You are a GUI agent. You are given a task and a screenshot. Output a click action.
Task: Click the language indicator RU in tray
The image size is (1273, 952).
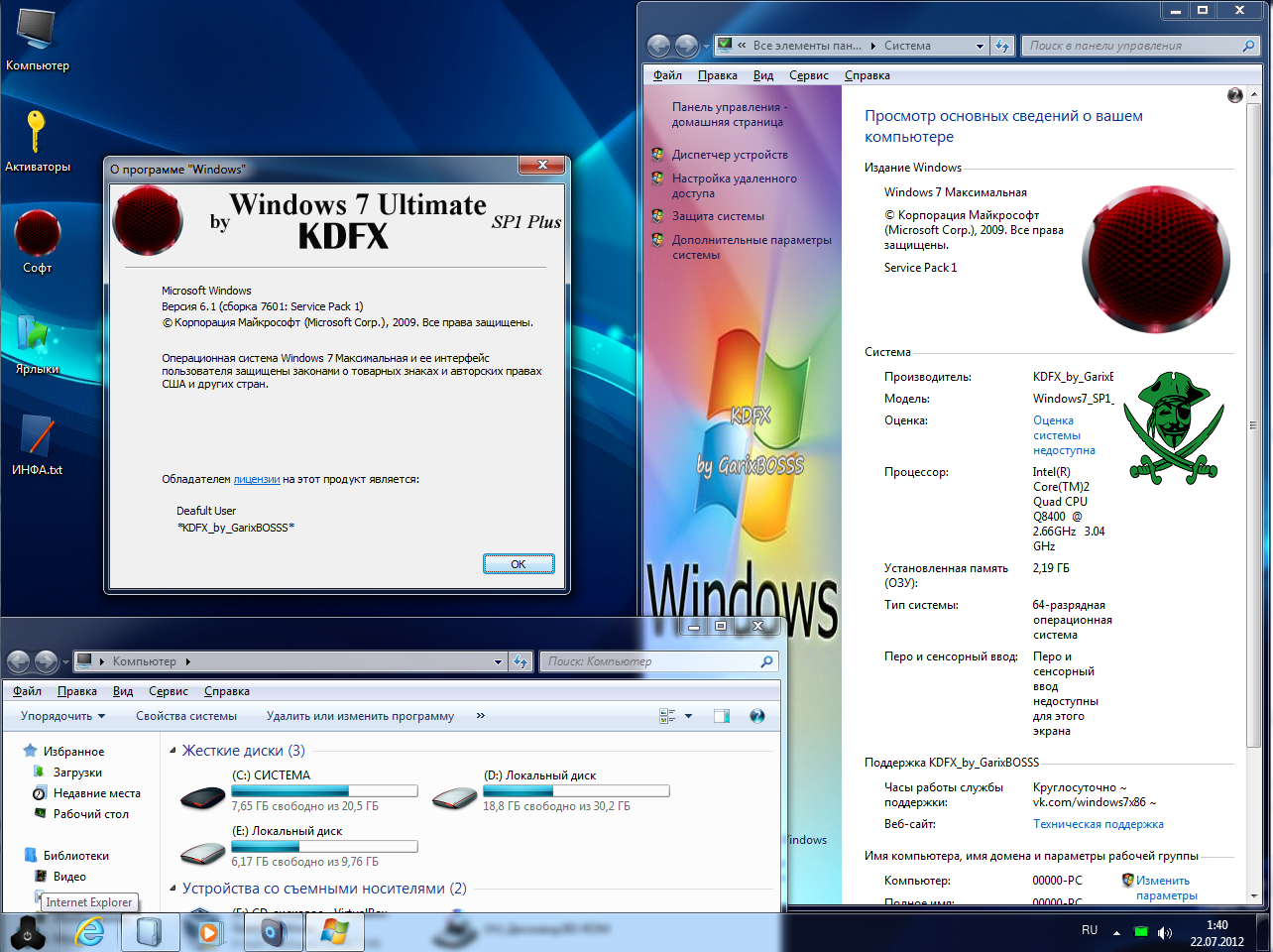[x=1090, y=930]
